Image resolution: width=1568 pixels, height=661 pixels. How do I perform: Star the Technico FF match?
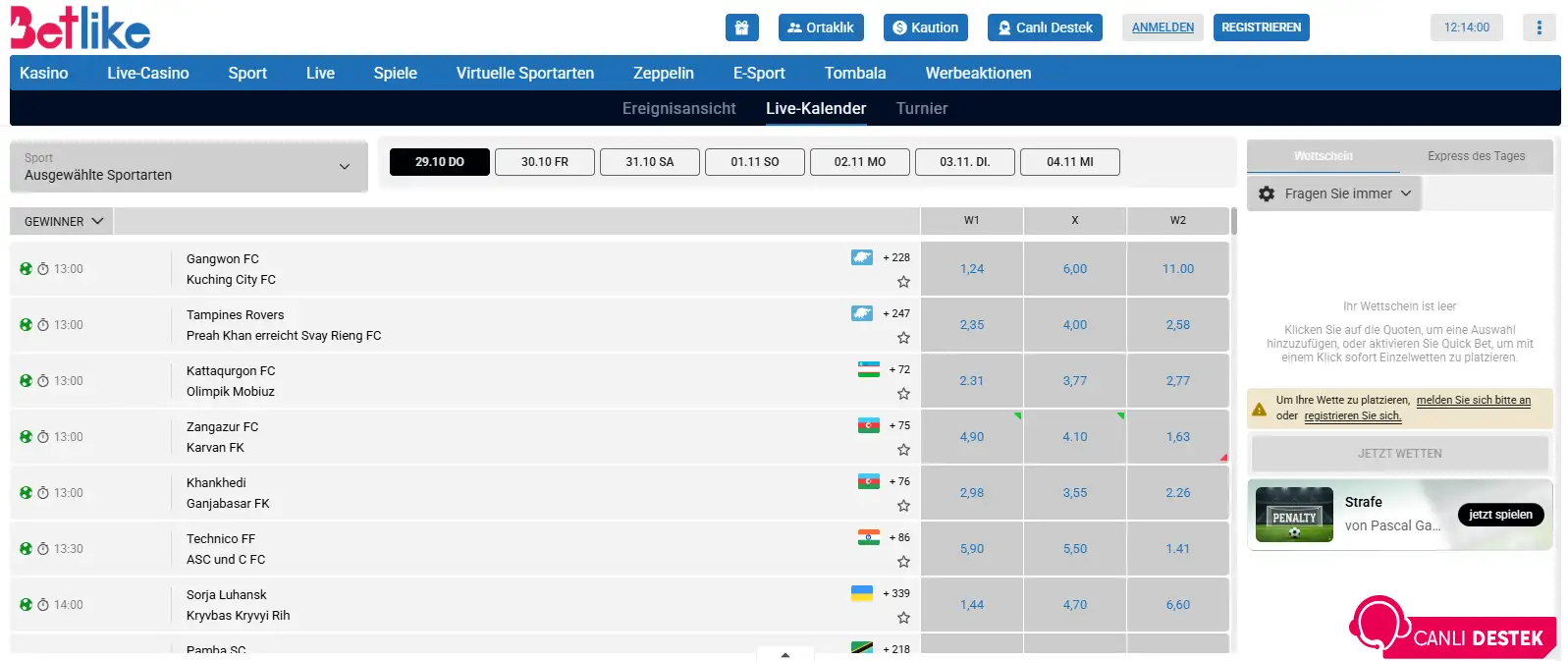pos(903,562)
